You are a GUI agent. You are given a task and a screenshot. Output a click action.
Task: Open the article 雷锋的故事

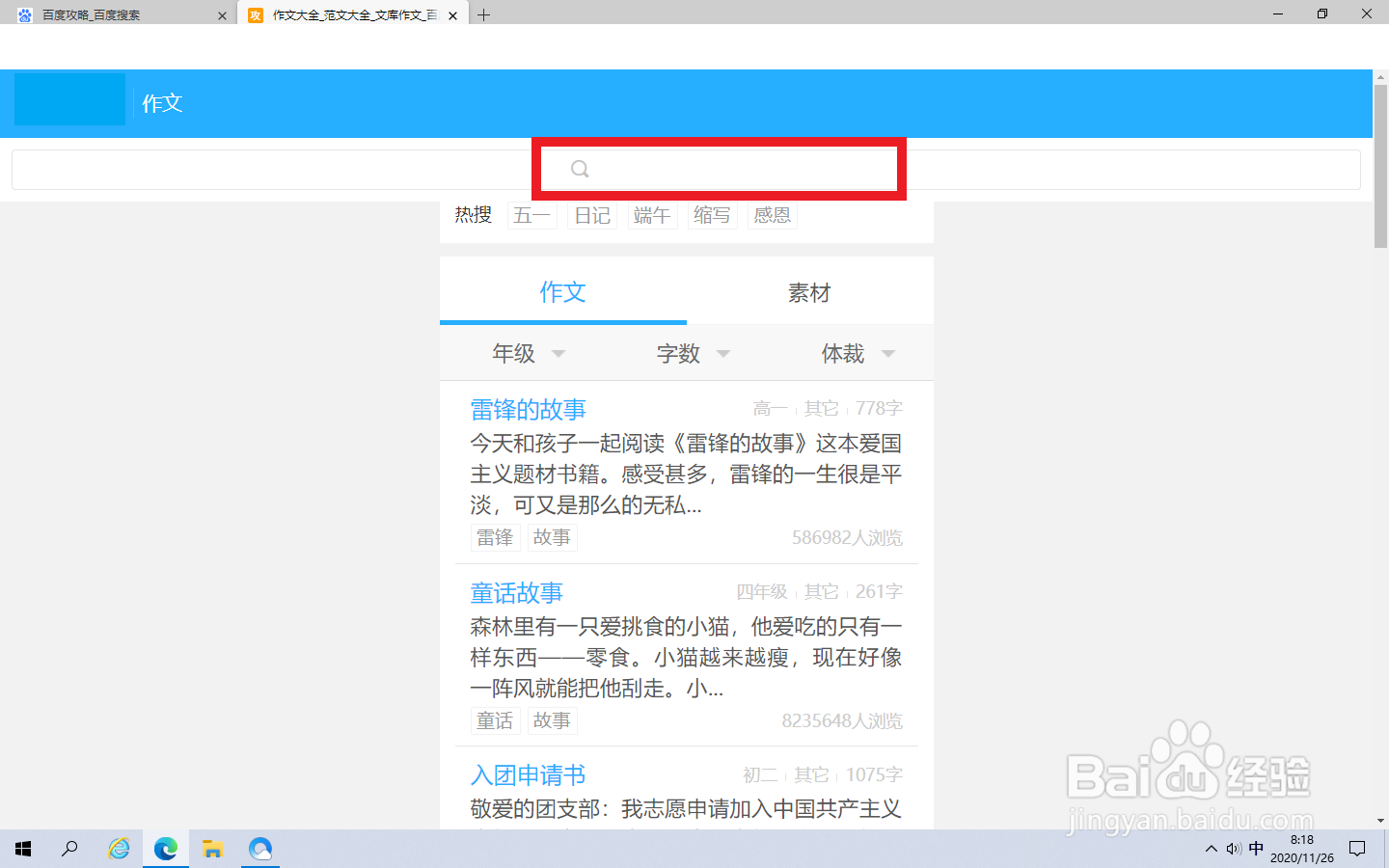528,410
